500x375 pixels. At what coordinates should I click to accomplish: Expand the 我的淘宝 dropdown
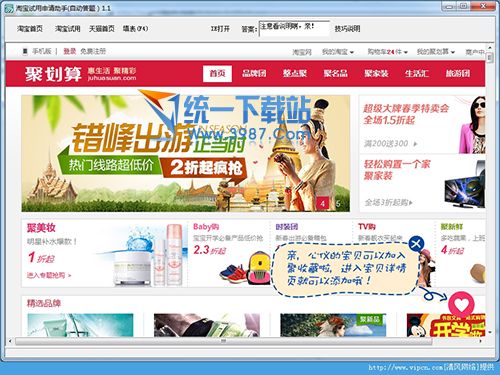coord(338,52)
